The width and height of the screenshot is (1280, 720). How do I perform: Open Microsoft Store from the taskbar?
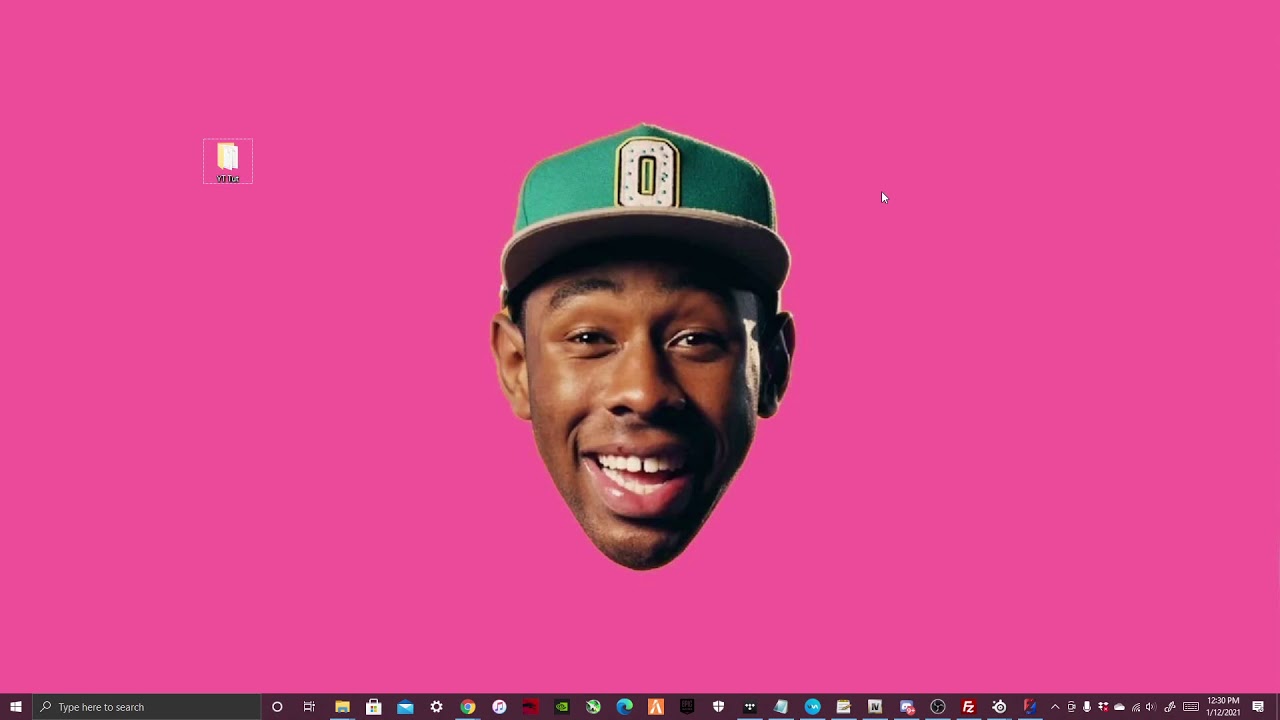(x=373, y=707)
